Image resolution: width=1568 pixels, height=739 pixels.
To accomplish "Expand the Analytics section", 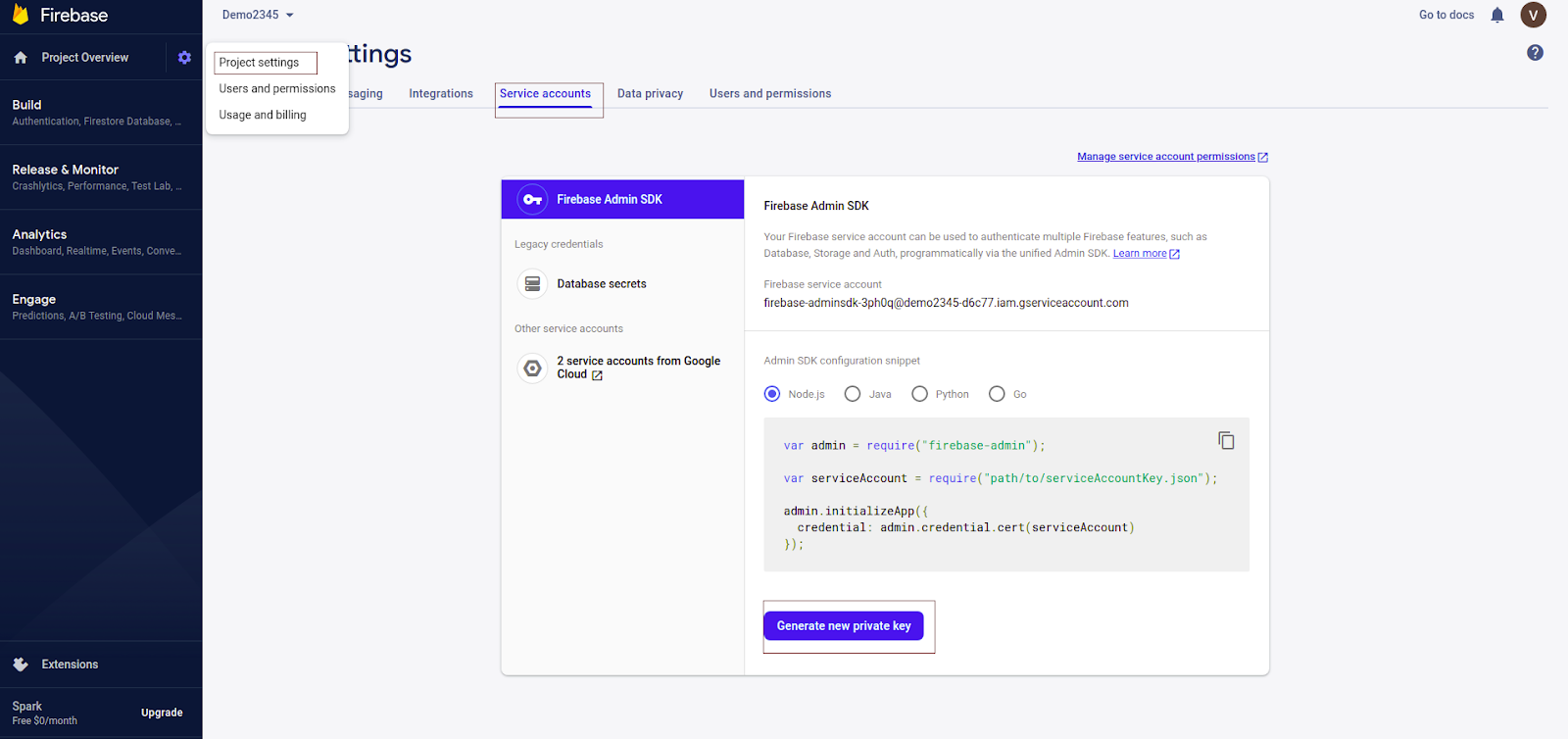I will click(x=101, y=242).
